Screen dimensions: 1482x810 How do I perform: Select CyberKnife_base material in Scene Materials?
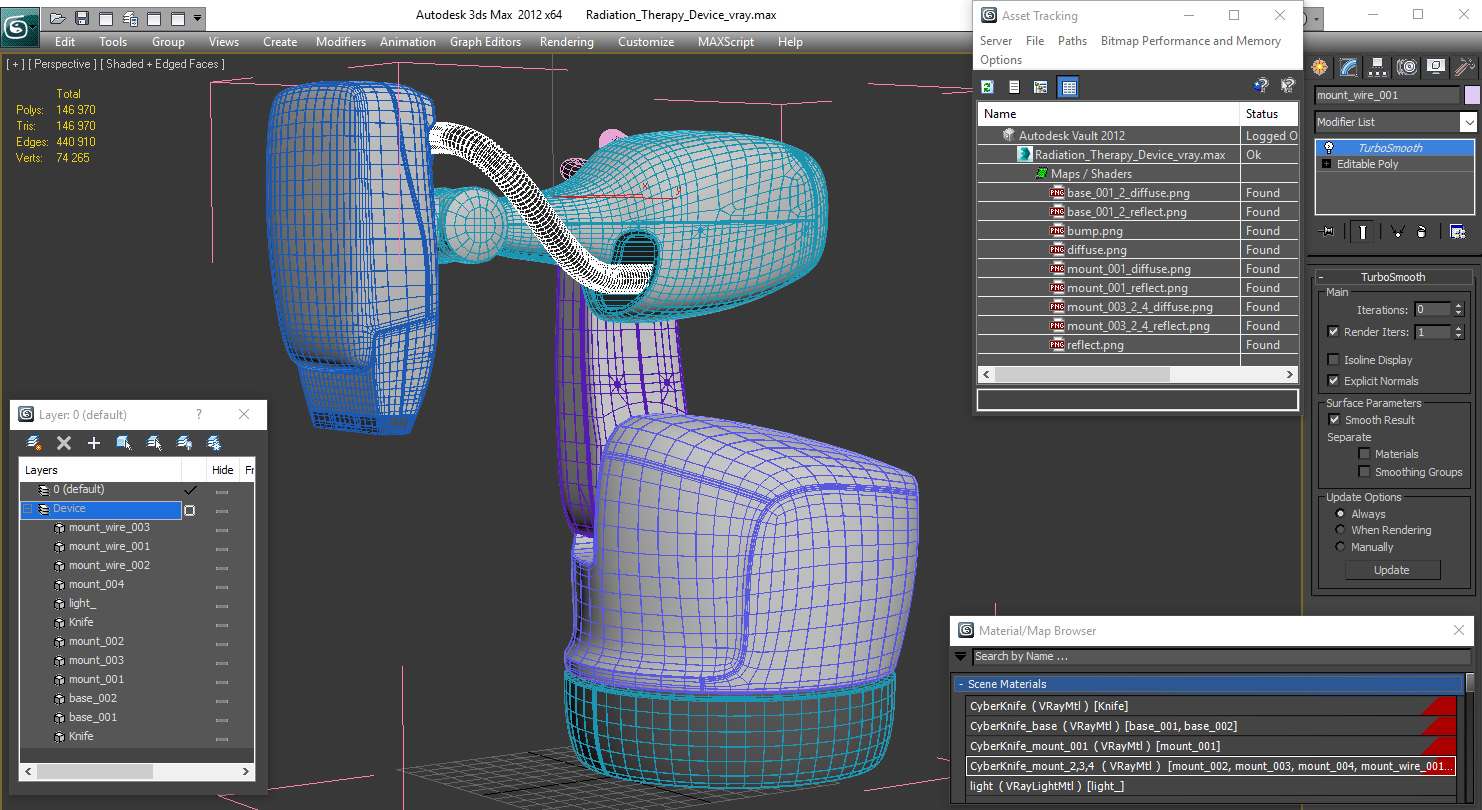tap(1211, 726)
